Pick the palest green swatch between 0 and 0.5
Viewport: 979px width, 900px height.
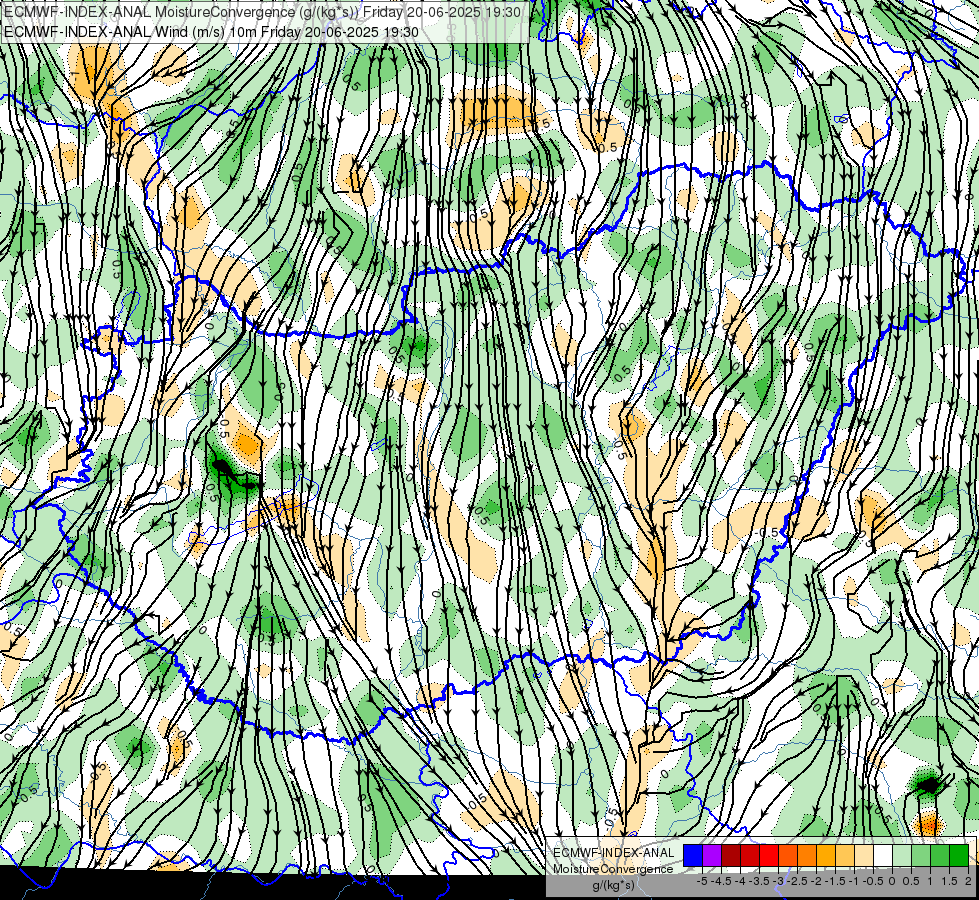tap(902, 856)
